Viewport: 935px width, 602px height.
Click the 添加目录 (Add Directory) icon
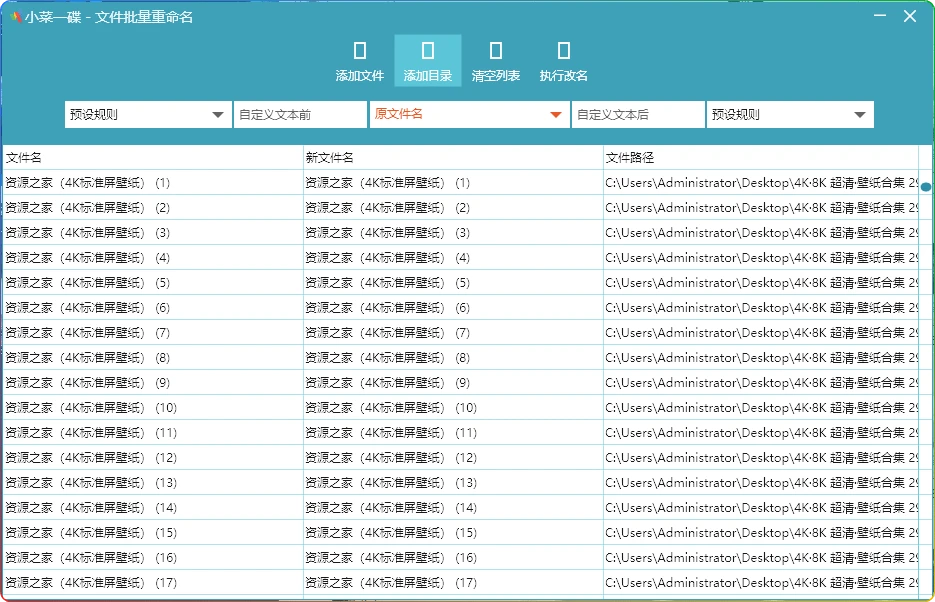(428, 51)
